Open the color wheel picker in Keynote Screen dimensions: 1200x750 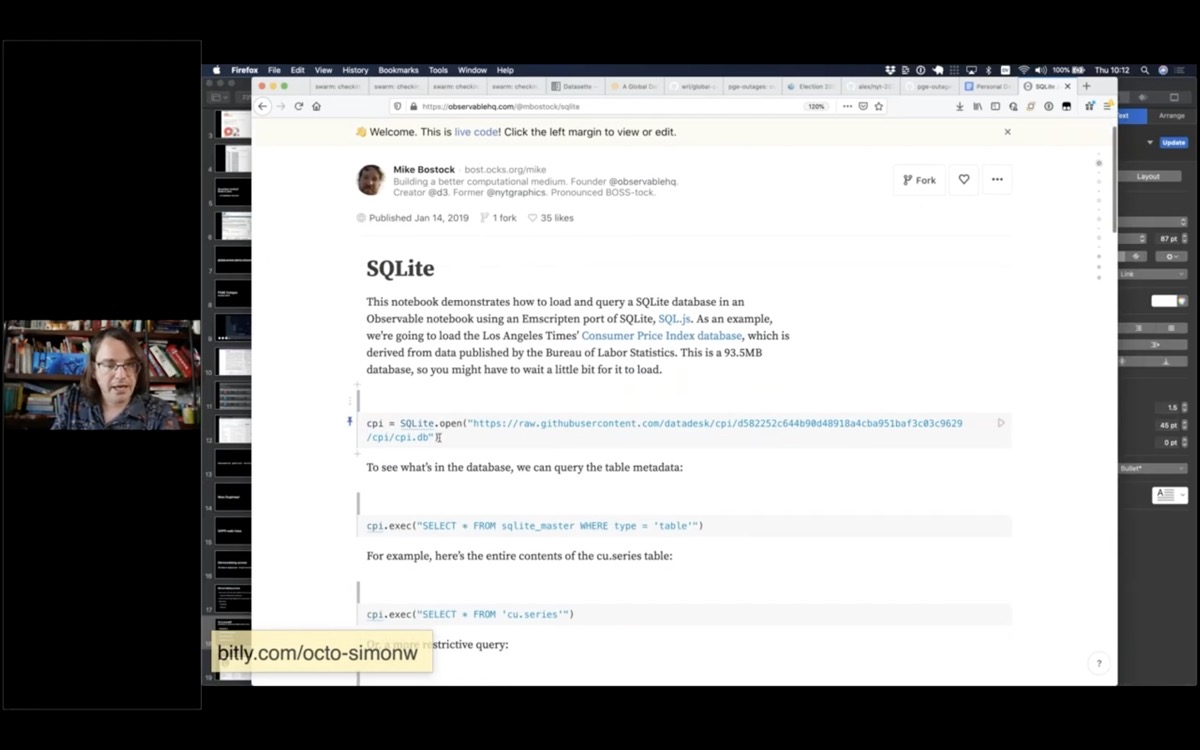(x=1184, y=301)
